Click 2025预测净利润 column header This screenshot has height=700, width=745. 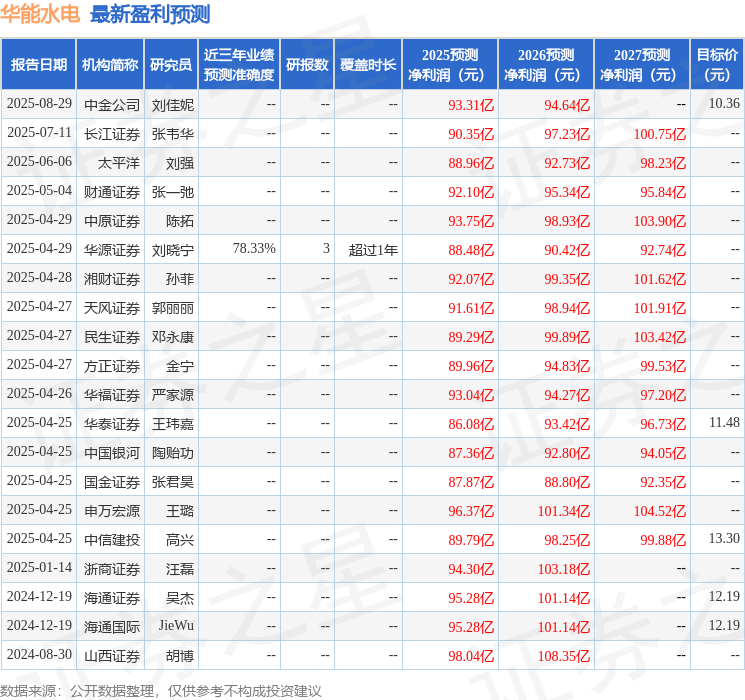pyautogui.click(x=450, y=64)
